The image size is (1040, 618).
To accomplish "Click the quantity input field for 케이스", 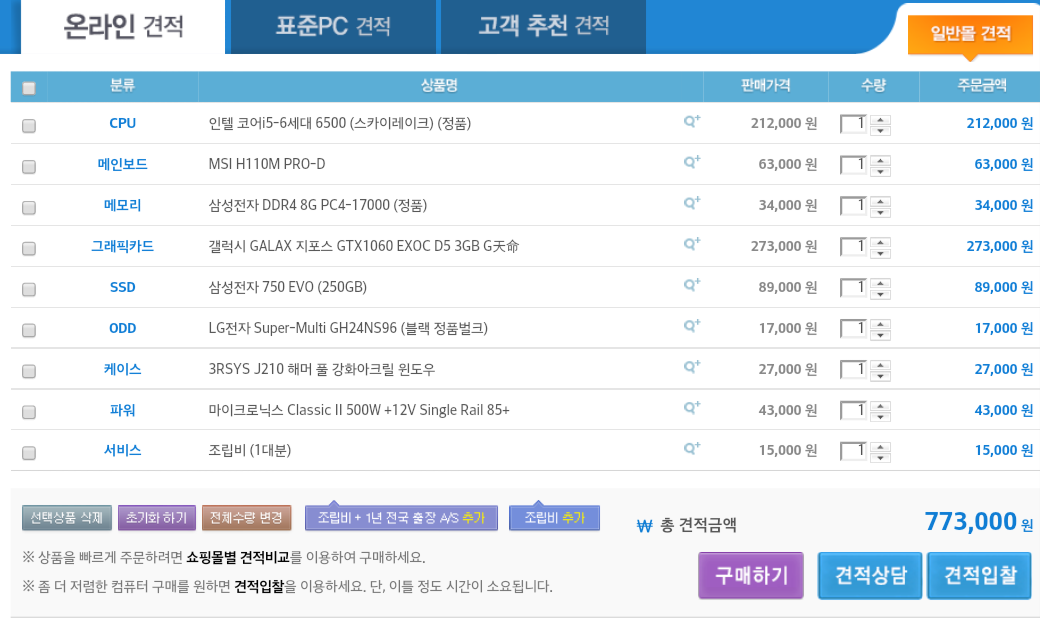I will pos(854,369).
